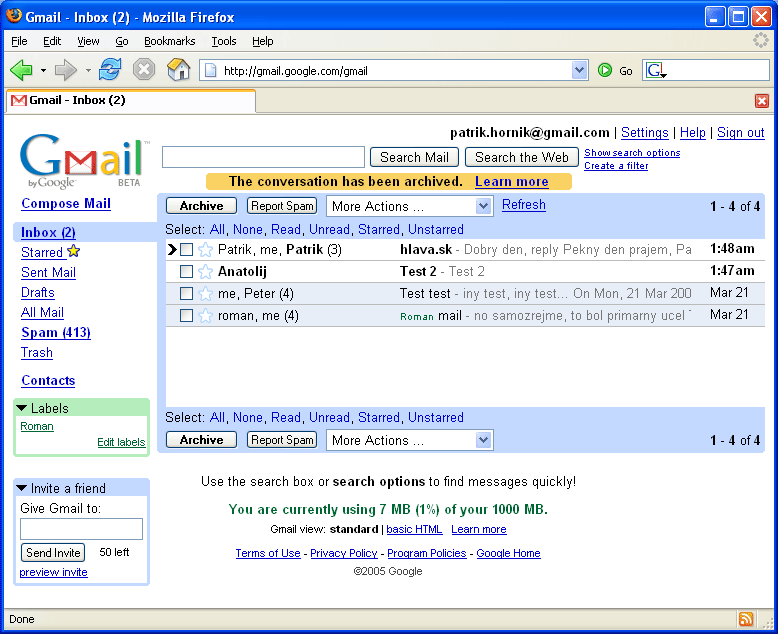Open the Forward button history arrow
Image resolution: width=778 pixels, height=634 pixels.
point(88,70)
